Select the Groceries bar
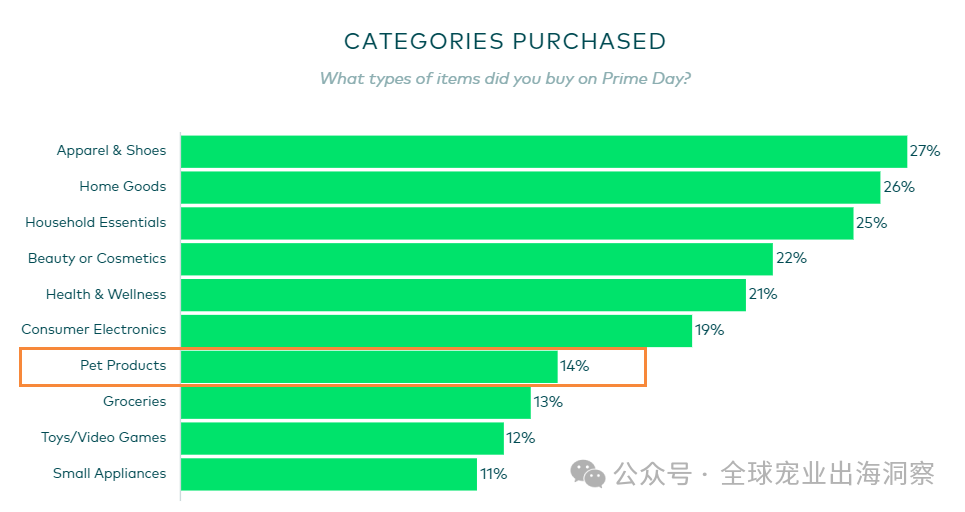 tap(355, 402)
